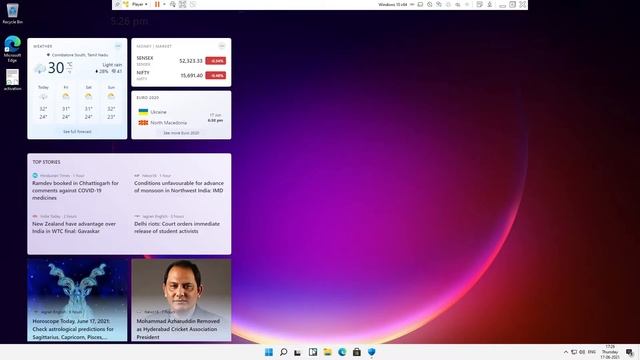640x360 pixels.
Task: Click Ukraine team in Euro 2020 widget
Action: click(153, 112)
